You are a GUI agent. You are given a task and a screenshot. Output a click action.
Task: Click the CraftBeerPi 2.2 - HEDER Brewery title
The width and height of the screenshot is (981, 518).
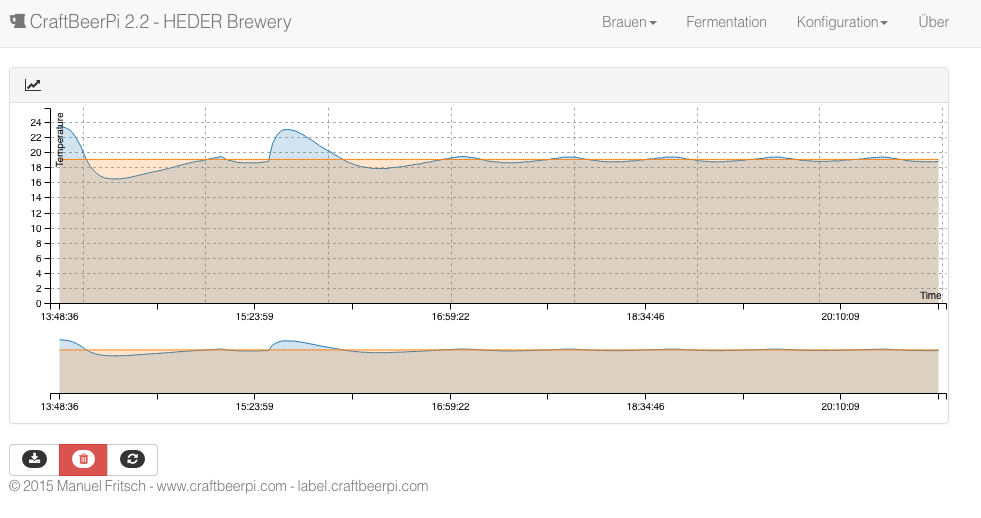[160, 22]
